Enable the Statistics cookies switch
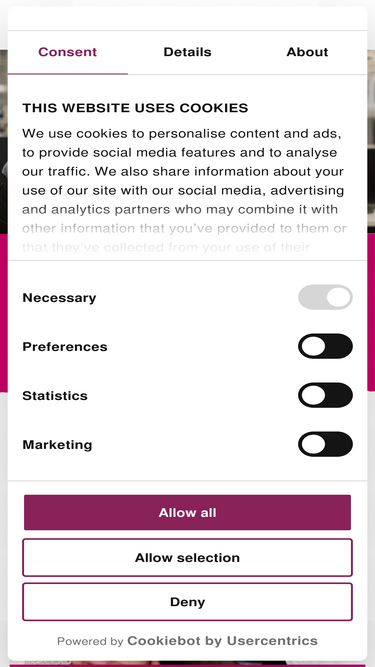The width and height of the screenshot is (375, 667). tap(325, 395)
